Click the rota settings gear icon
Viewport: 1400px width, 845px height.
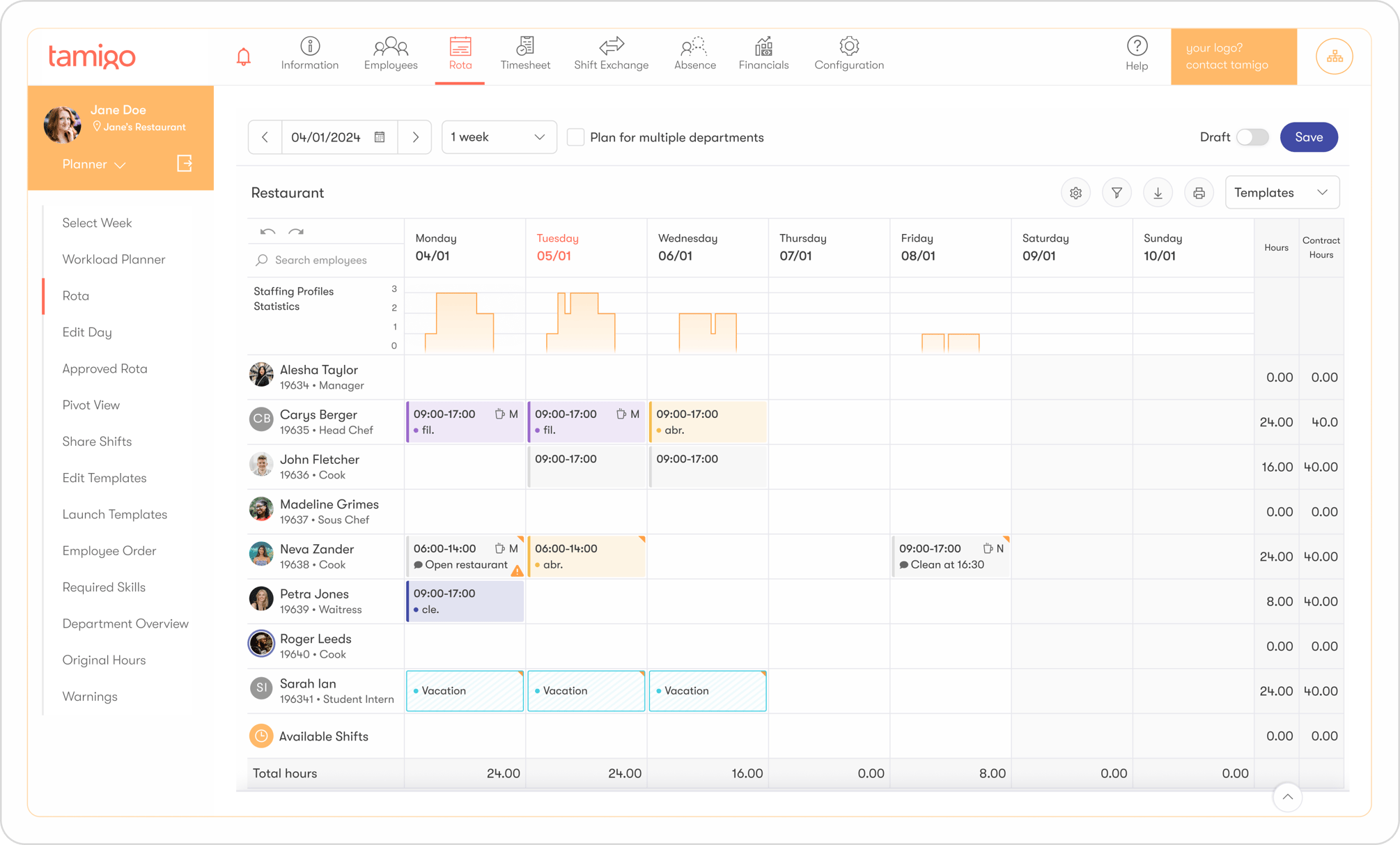point(1075,192)
